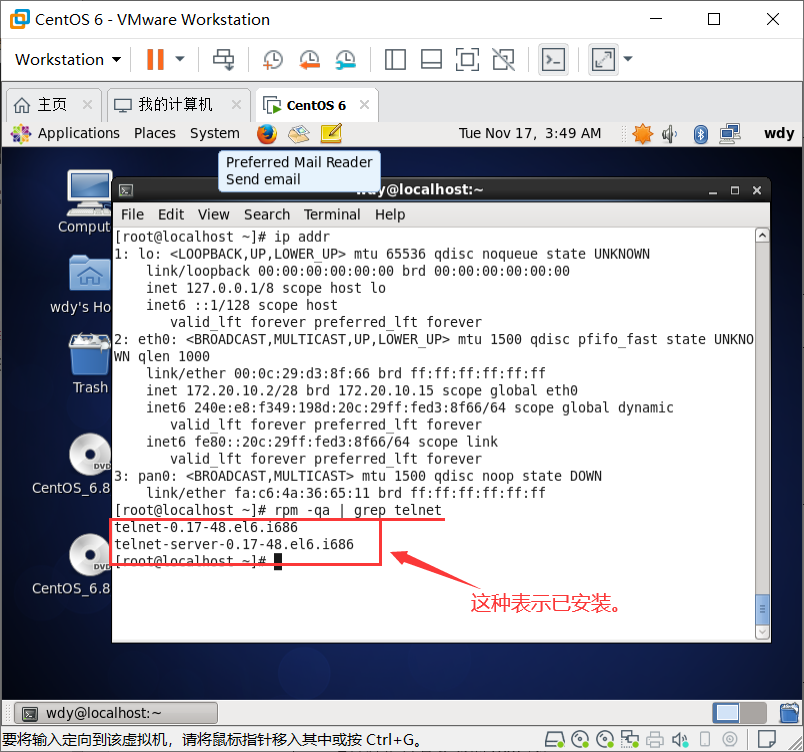804x752 pixels.
Task: Click the wdy user menu
Action: [779, 133]
